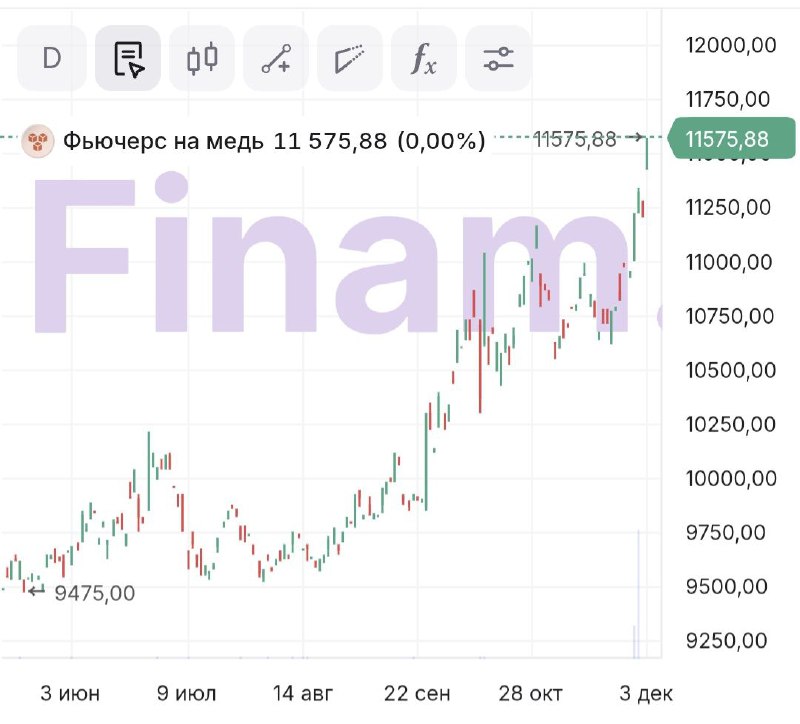Screen dimensions: 800x724
Task: Open the candlestick chart type menu
Action: tap(202, 58)
